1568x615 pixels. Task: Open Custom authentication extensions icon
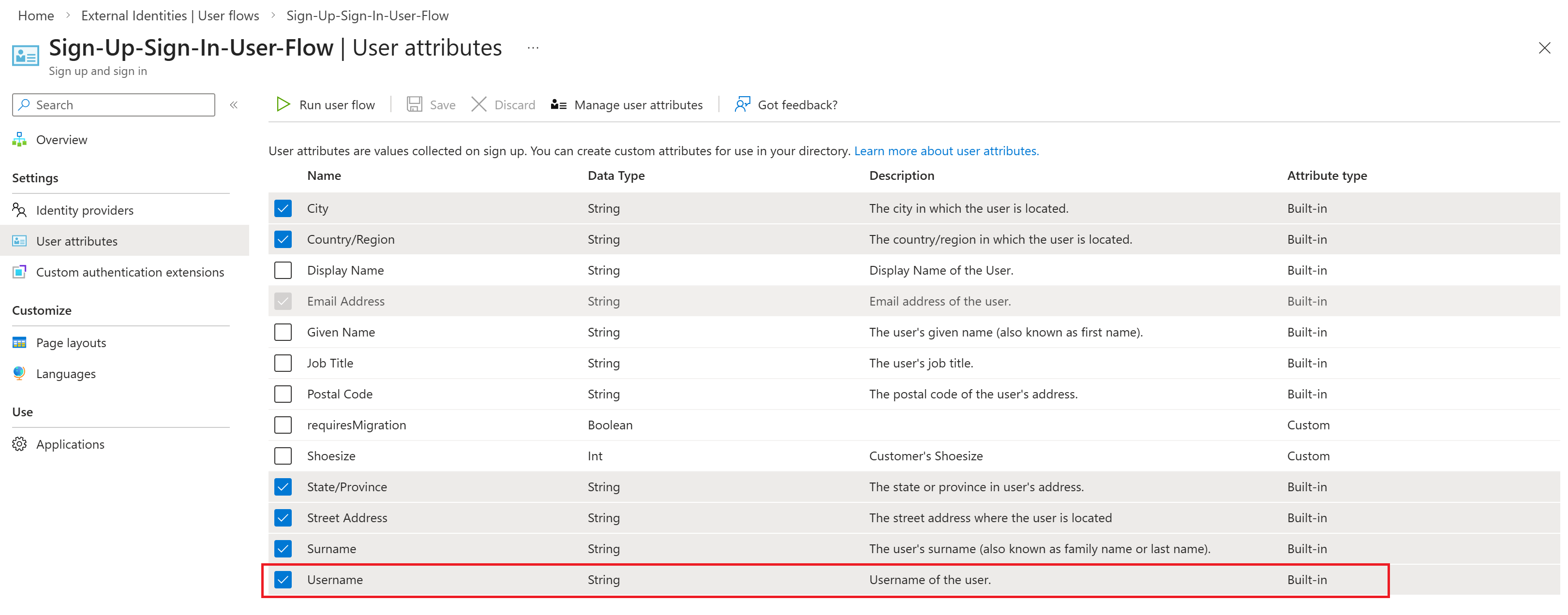point(19,272)
